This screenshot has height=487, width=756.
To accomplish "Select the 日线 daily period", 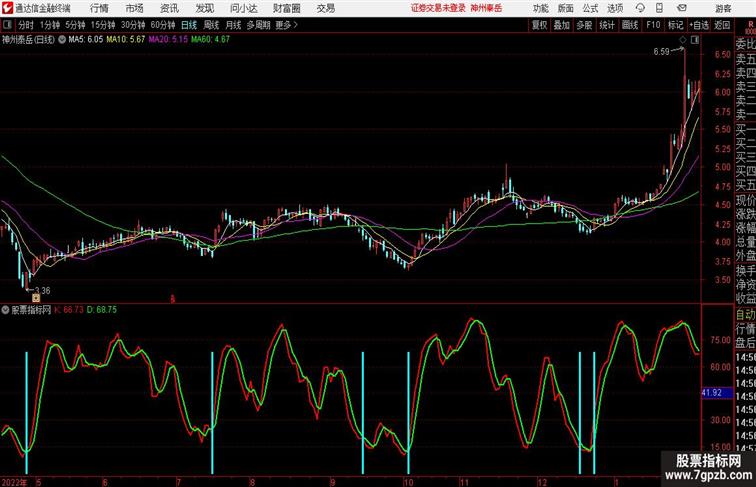I will [189, 25].
